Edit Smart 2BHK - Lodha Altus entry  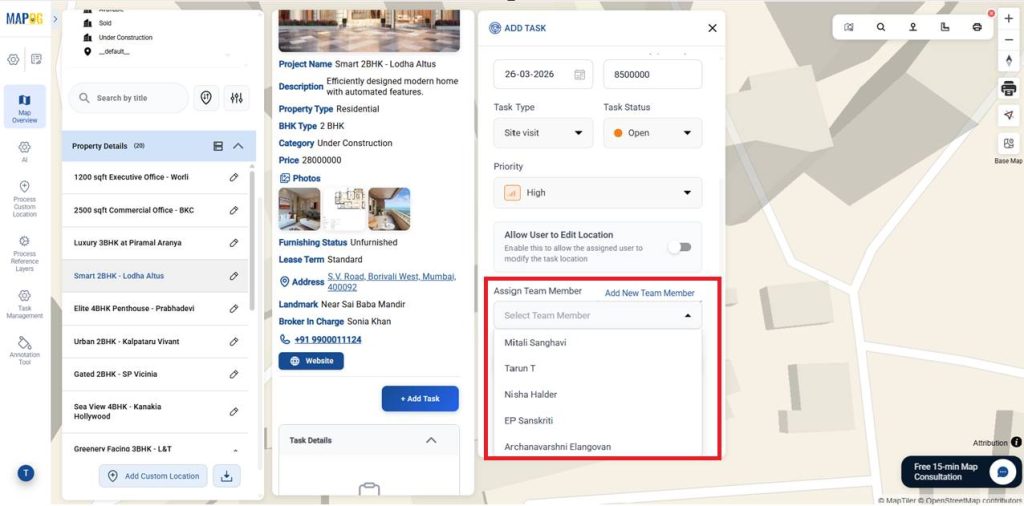coord(234,276)
